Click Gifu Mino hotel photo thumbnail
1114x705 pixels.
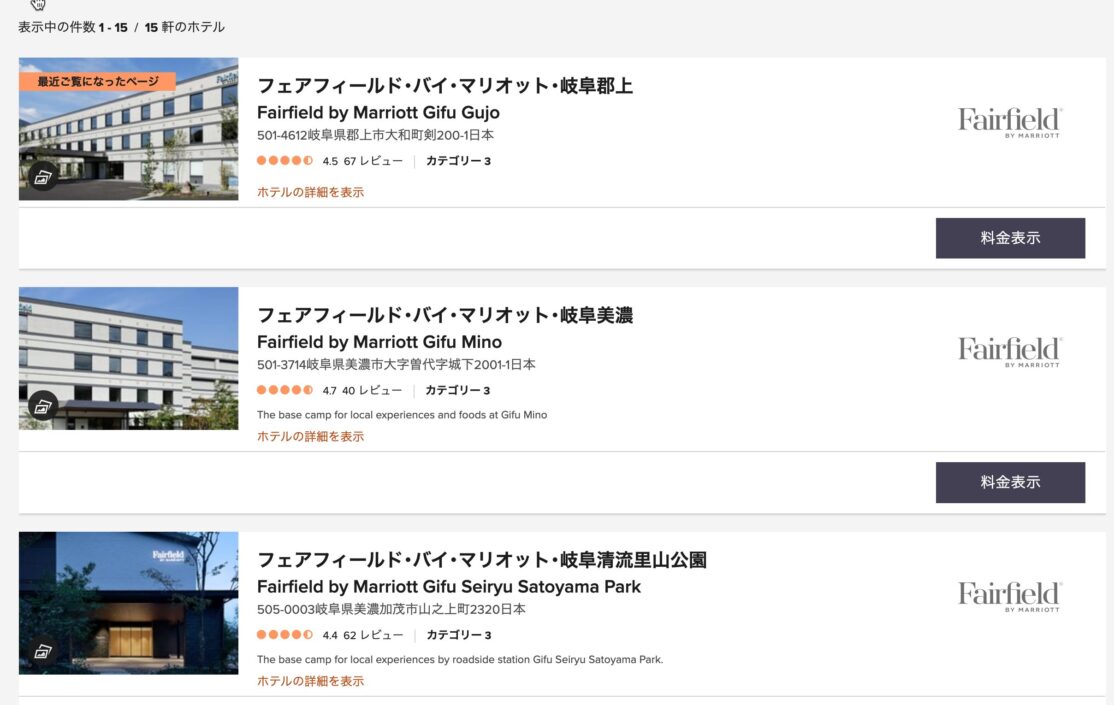coord(129,358)
